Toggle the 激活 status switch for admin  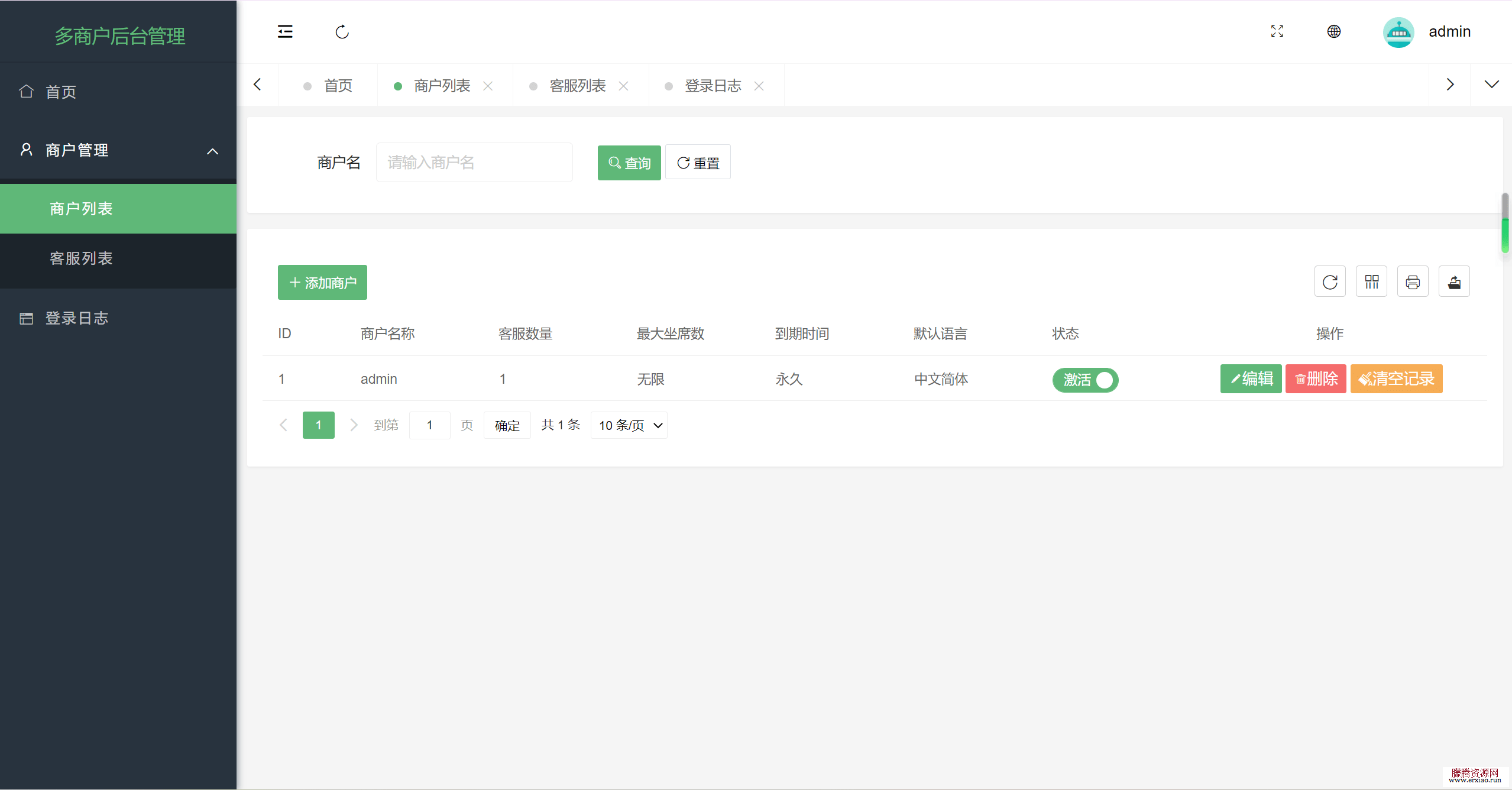(x=1085, y=380)
